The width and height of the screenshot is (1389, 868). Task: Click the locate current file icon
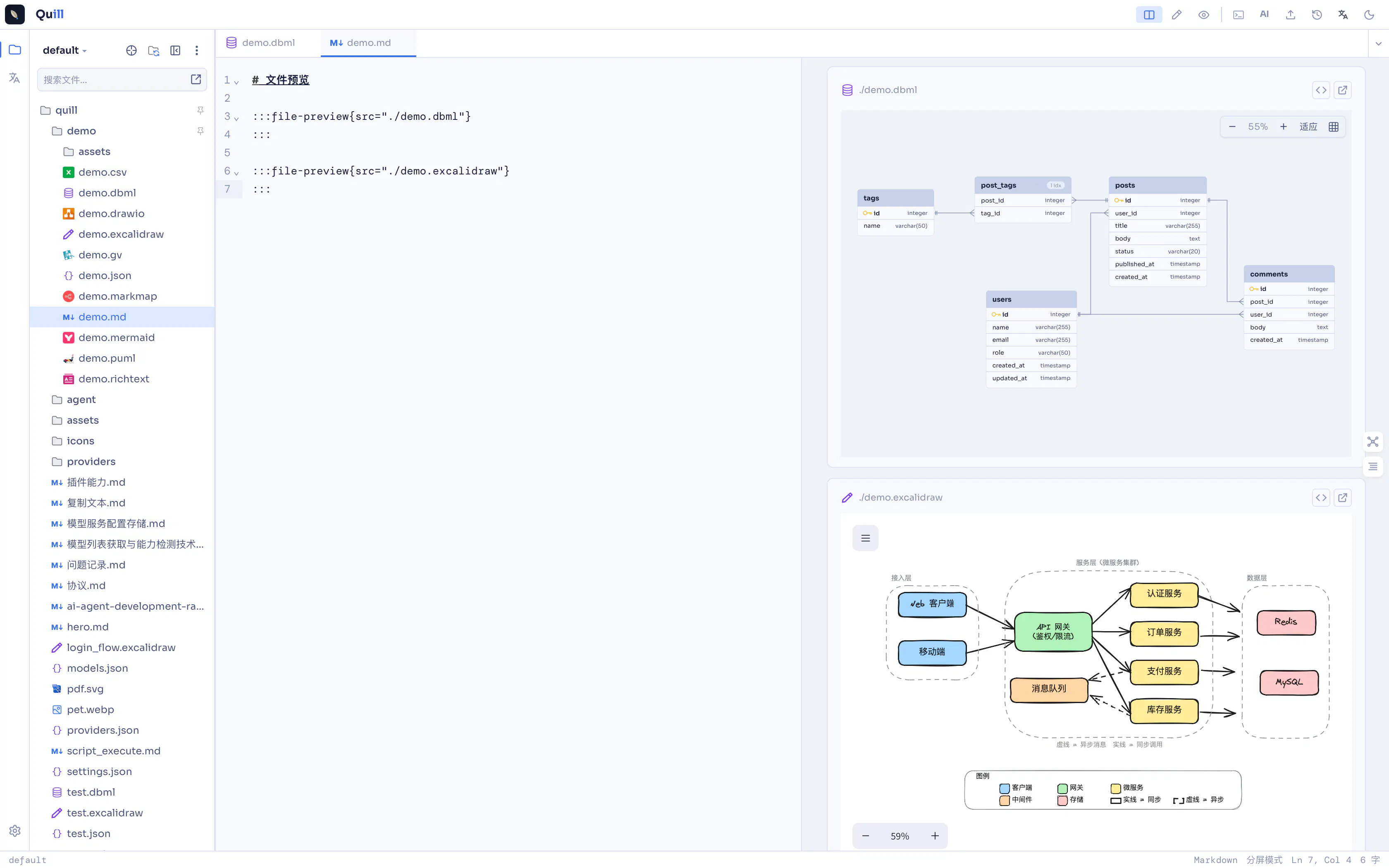coord(131,50)
